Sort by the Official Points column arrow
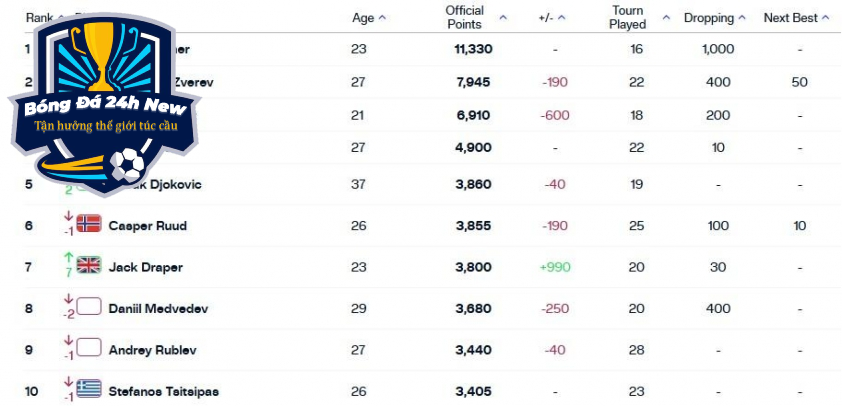Viewport: 842px width, 406px height. pyautogui.click(x=503, y=18)
